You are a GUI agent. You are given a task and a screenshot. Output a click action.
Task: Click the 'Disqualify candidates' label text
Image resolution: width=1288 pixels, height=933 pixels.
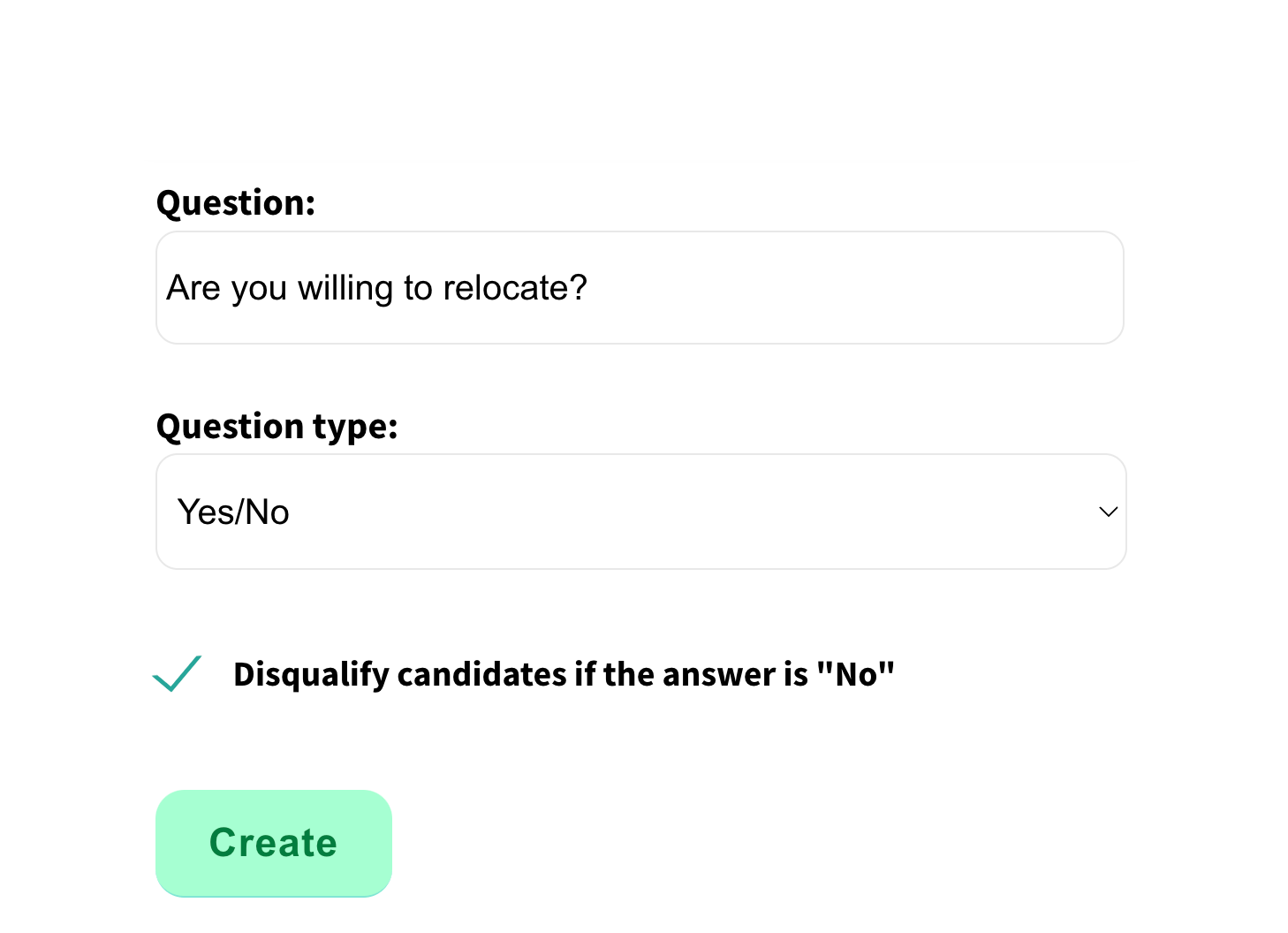[564, 674]
